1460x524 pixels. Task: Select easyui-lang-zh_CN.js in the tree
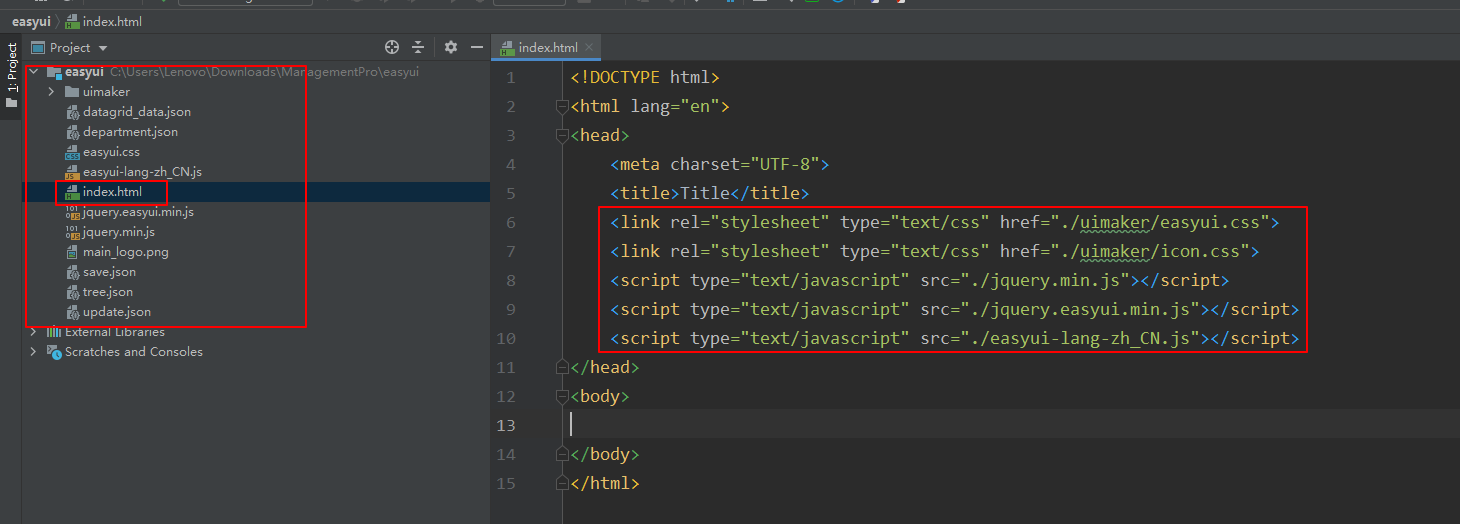point(142,172)
